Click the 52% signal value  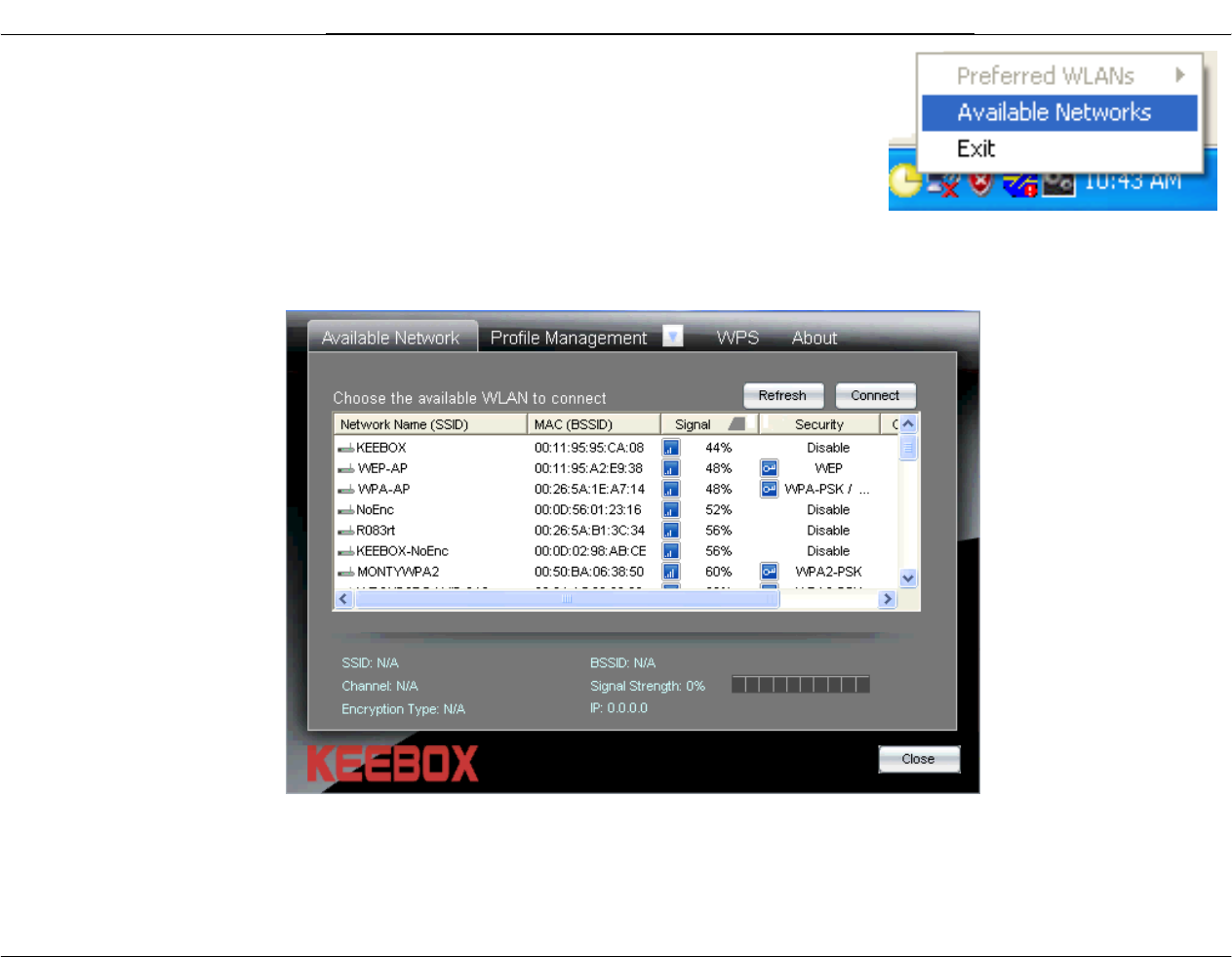(x=719, y=509)
